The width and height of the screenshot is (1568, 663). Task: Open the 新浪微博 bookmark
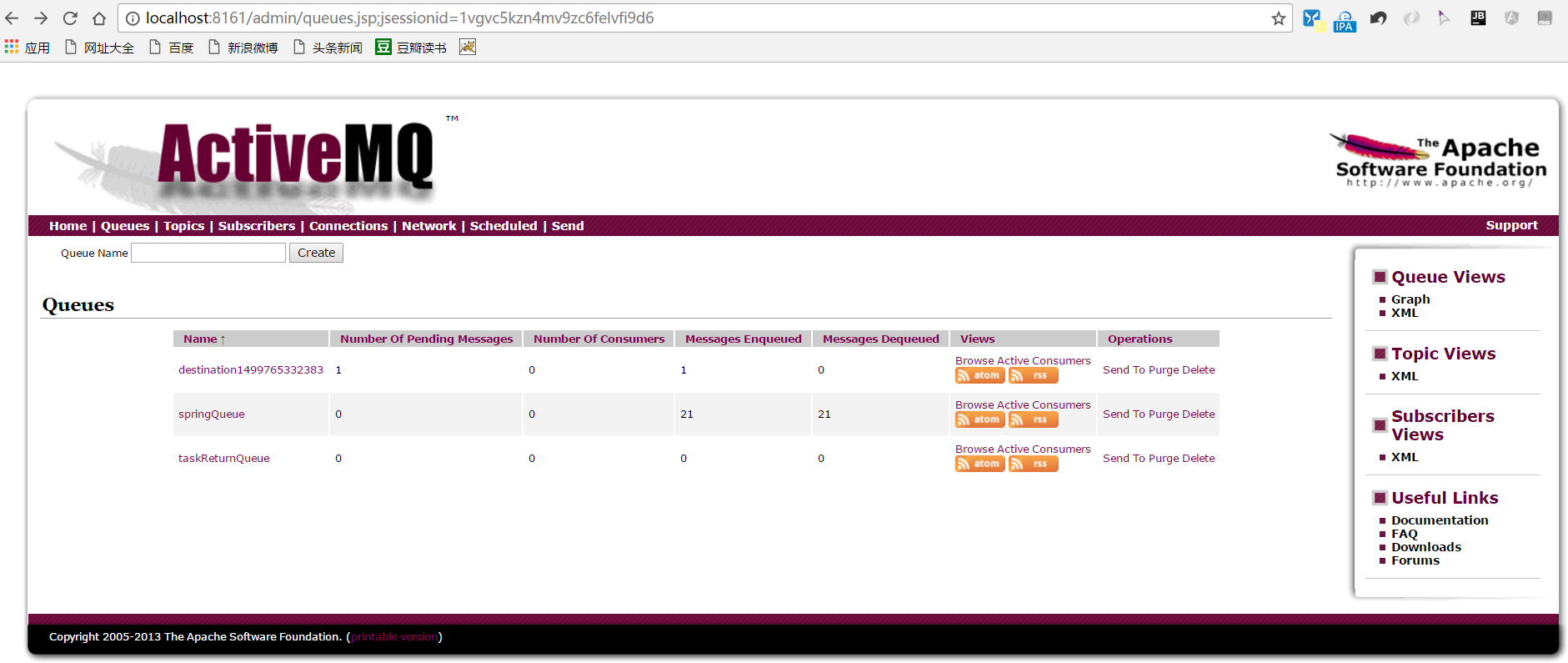pos(243,48)
